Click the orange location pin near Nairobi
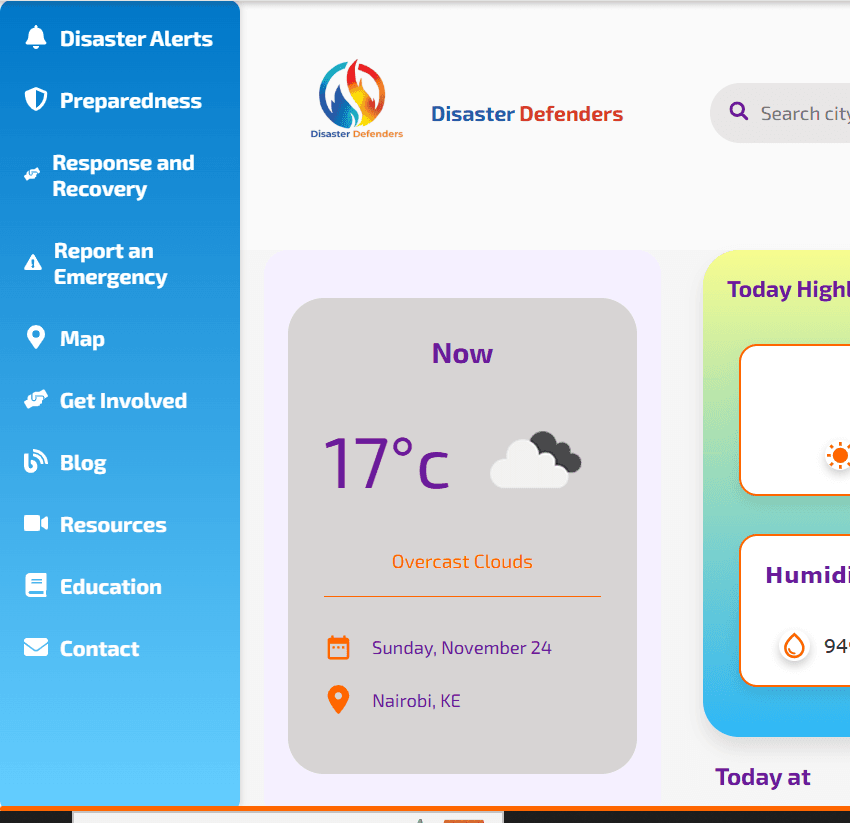Screen dimensions: 850x823 pos(338,699)
